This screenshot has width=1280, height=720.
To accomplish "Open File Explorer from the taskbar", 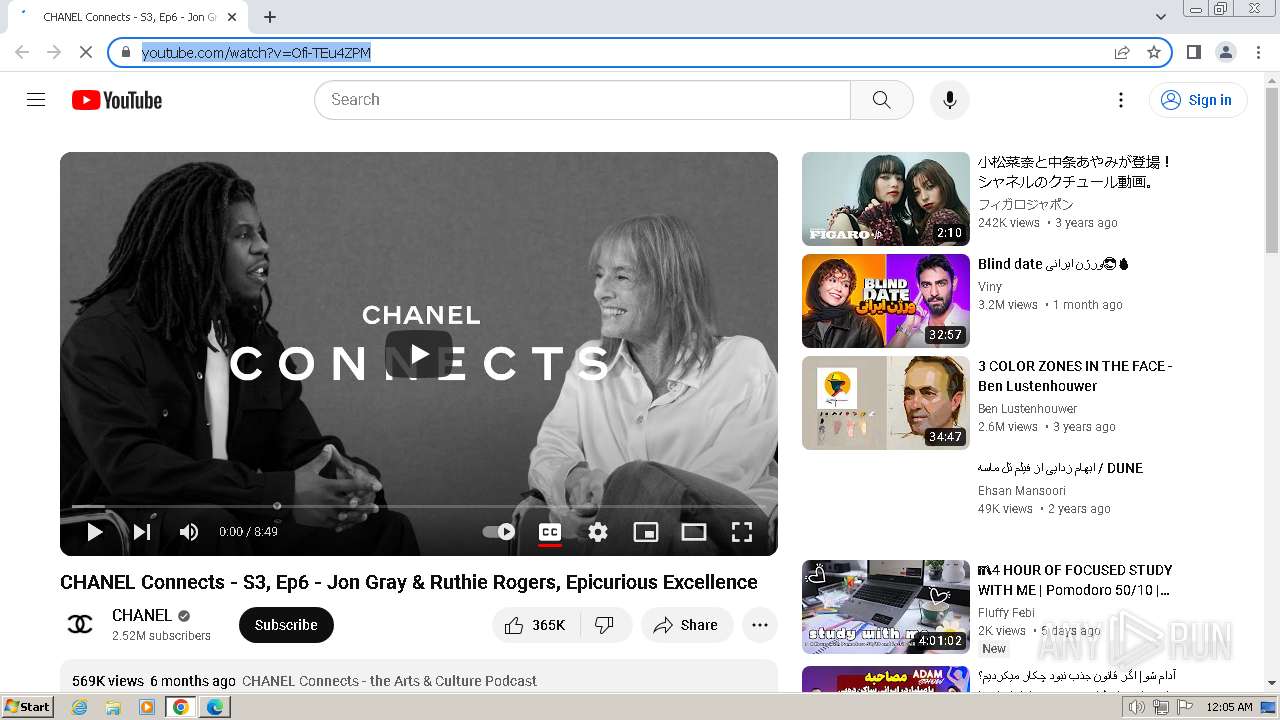I will pos(113,707).
